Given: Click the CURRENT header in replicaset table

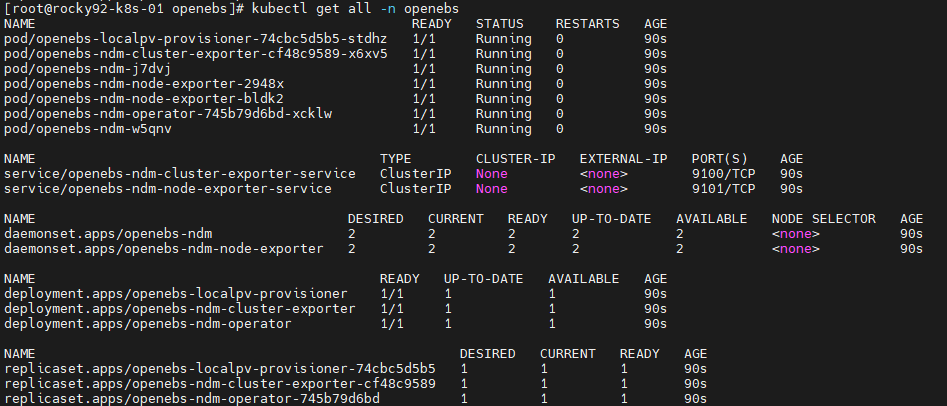Looking at the screenshot, I should [568, 353].
